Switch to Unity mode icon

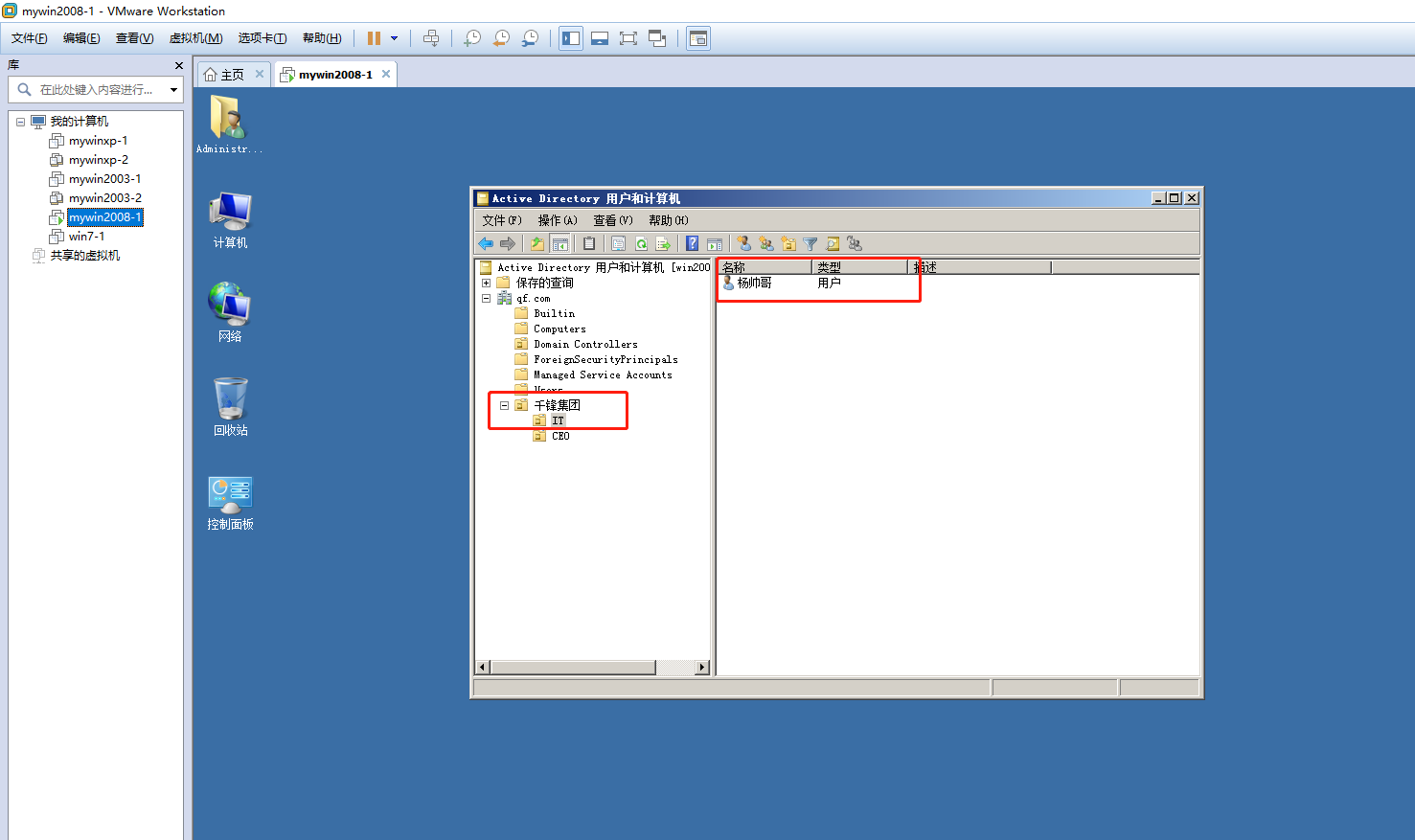[657, 38]
